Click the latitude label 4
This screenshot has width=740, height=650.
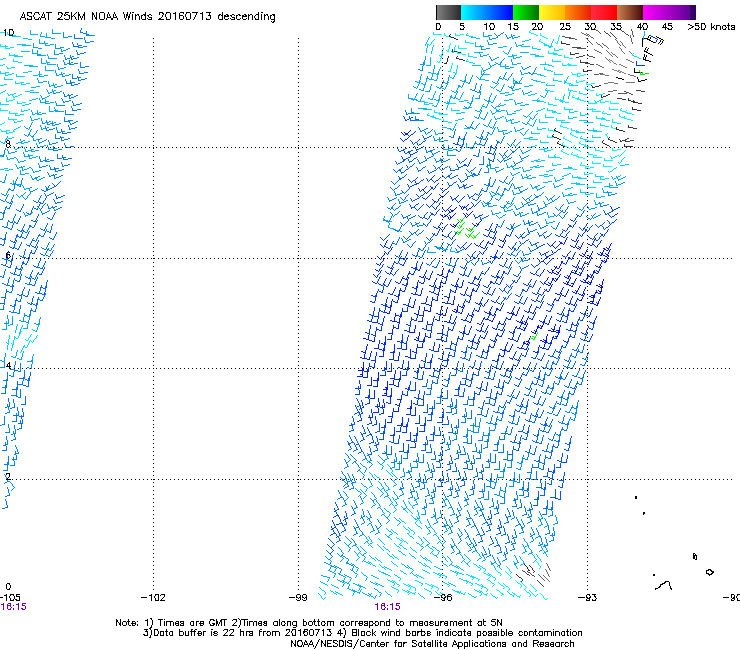8,365
